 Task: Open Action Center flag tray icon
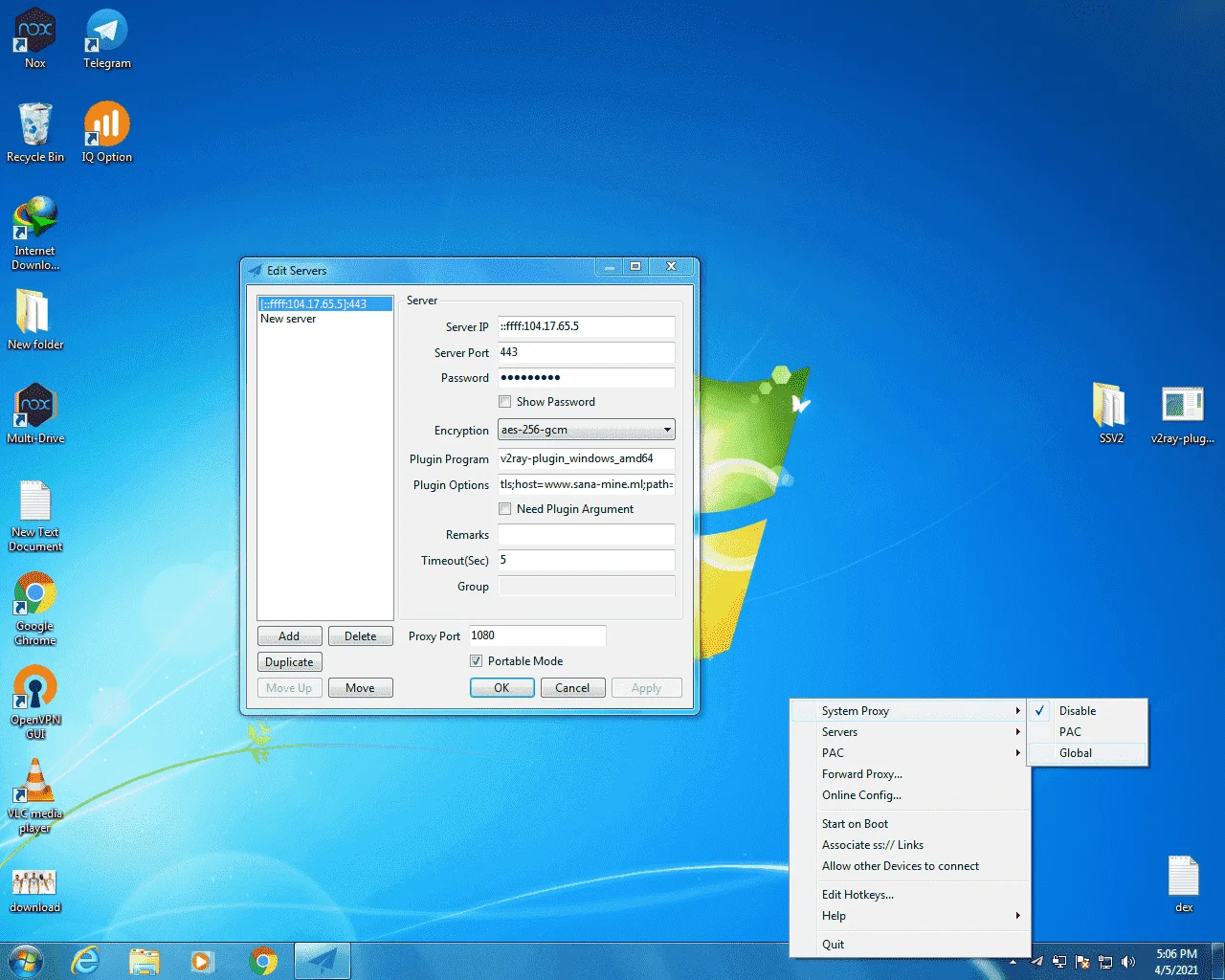[x=1082, y=962]
